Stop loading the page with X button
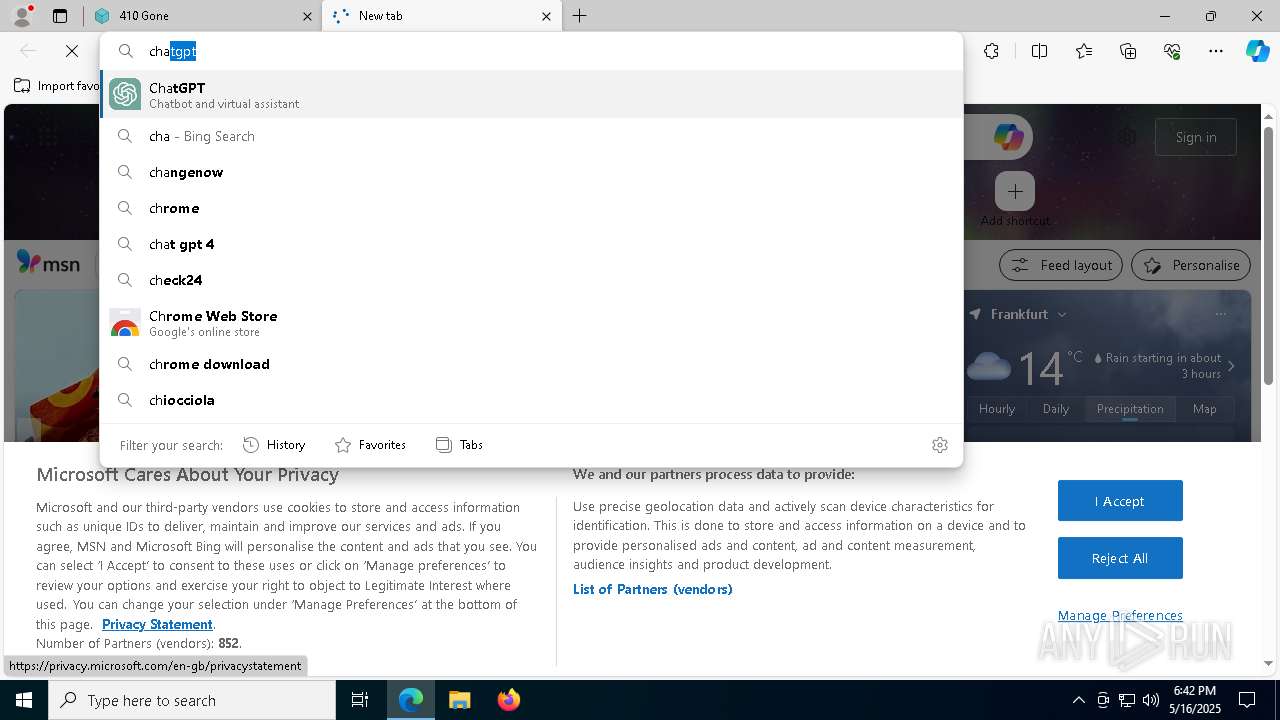Screen dimensions: 1280x720 [72, 51]
